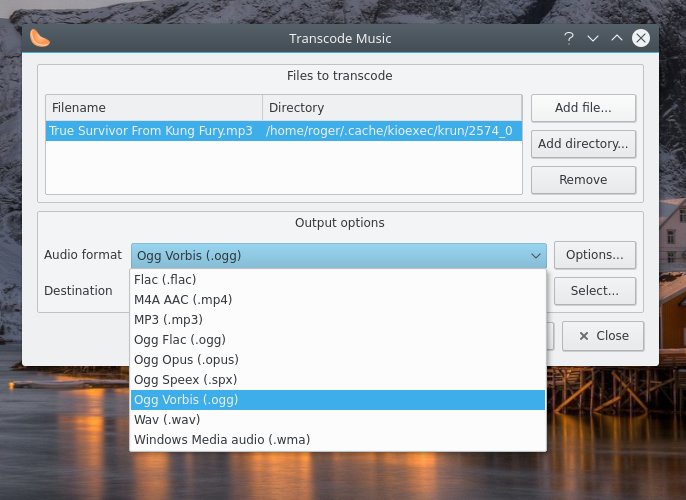This screenshot has width=686, height=500.
Task: Remove the selected file from the list
Action: (x=583, y=179)
